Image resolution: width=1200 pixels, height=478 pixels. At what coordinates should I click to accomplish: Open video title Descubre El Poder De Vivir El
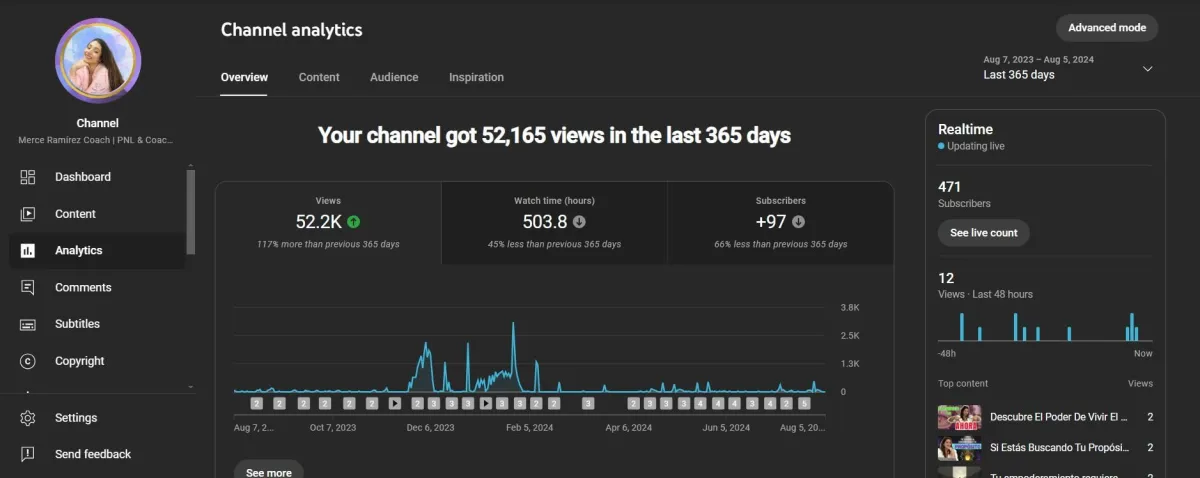pyautogui.click(x=1059, y=417)
